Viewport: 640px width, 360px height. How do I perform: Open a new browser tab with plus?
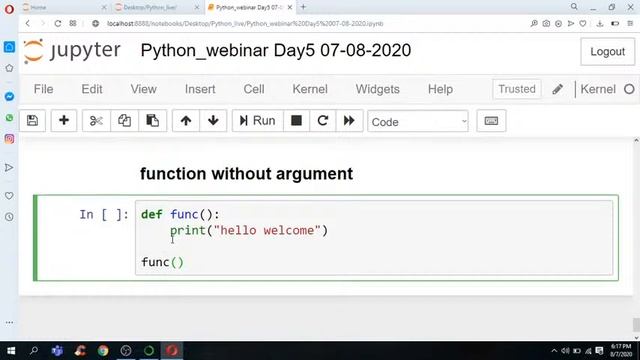(x=303, y=7)
